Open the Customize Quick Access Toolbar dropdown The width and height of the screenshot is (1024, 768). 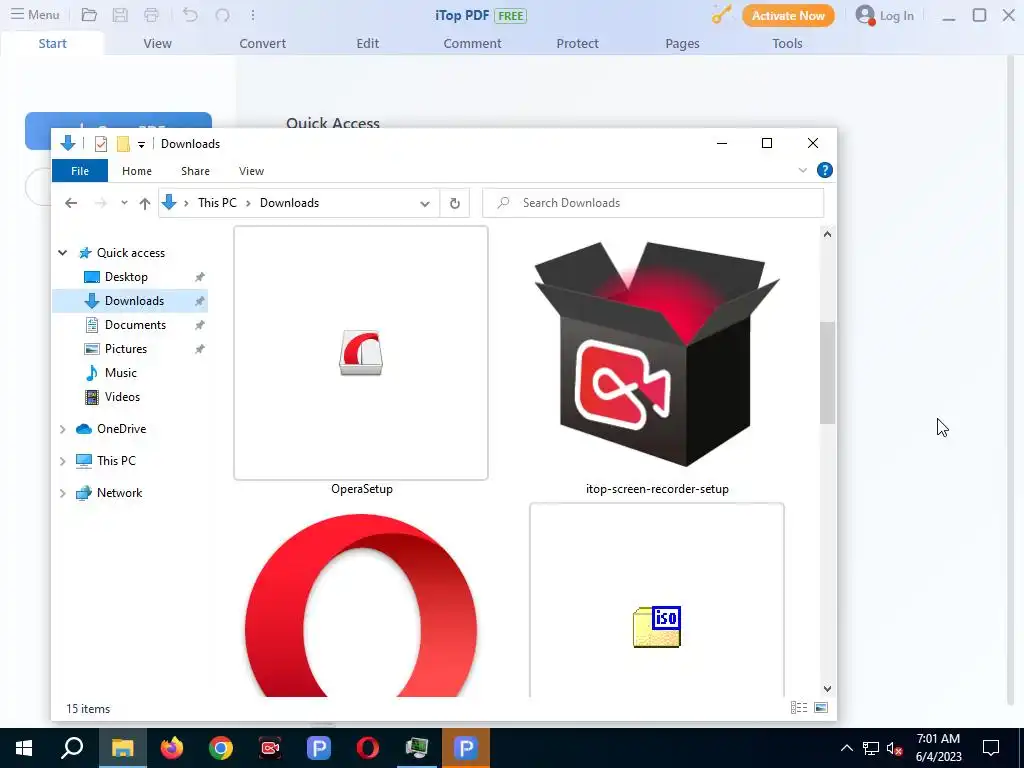141,144
